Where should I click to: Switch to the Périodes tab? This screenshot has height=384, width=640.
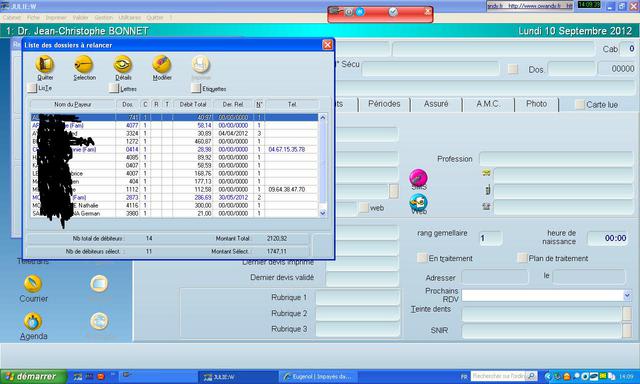tap(384, 104)
